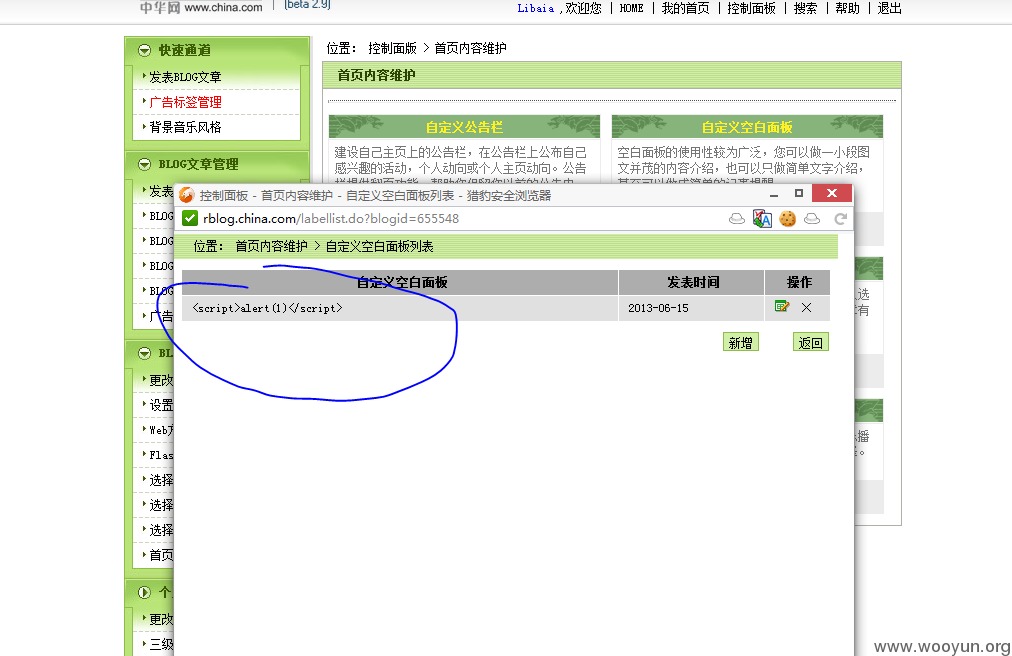1012x656 pixels.
Task: Click 退出 to log out
Action: point(889,8)
